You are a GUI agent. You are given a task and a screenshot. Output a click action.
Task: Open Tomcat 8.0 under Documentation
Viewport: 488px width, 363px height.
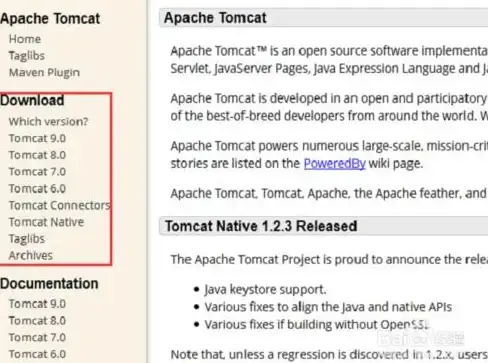(x=37, y=321)
